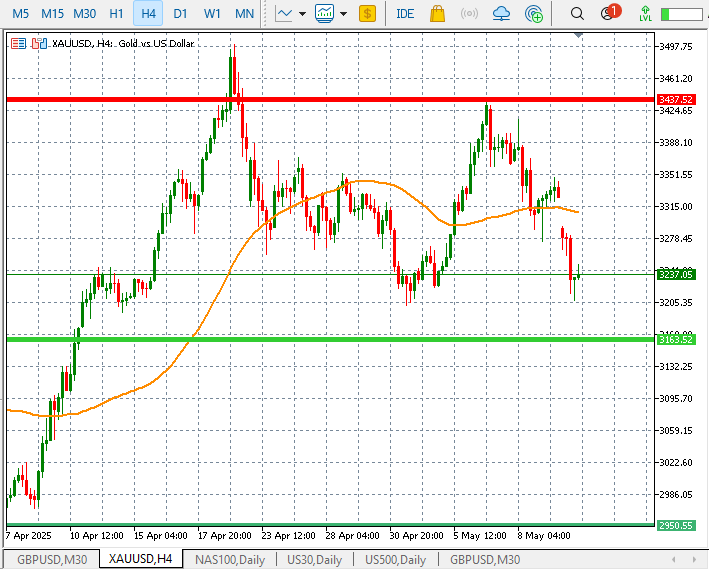Open the VPS cloud icon
Image resolution: width=709 pixels, height=569 pixels.
point(502,14)
